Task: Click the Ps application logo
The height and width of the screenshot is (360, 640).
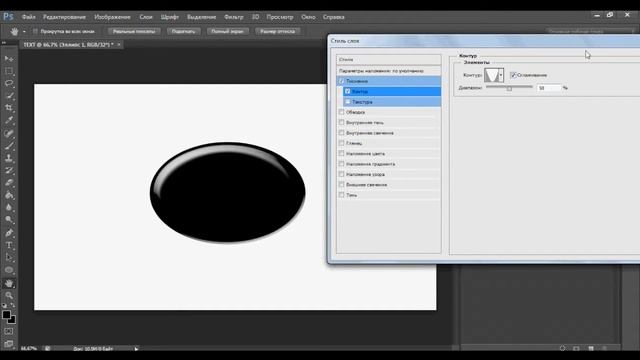Action: coord(8,17)
